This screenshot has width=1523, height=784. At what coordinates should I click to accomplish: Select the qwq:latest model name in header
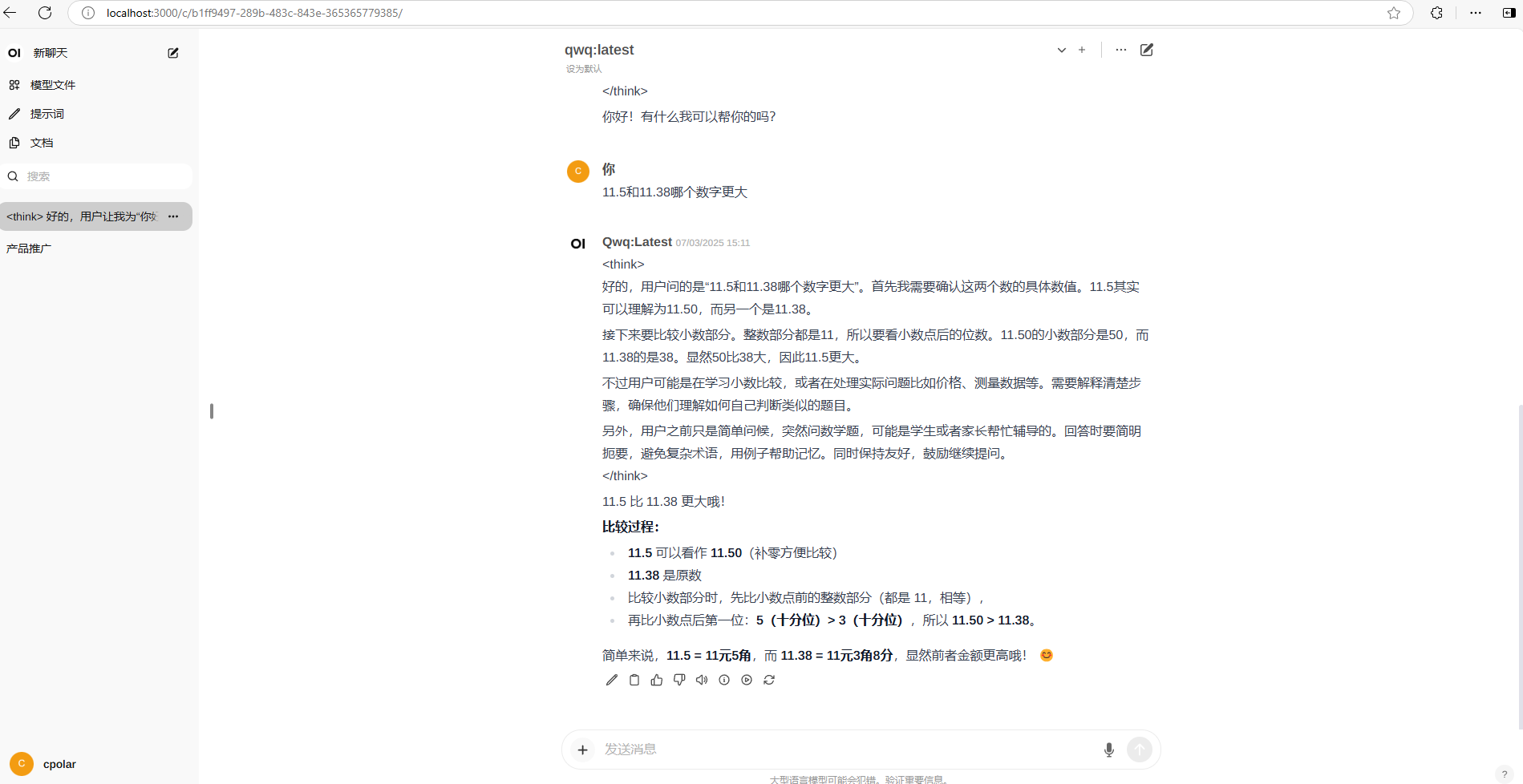click(x=599, y=50)
